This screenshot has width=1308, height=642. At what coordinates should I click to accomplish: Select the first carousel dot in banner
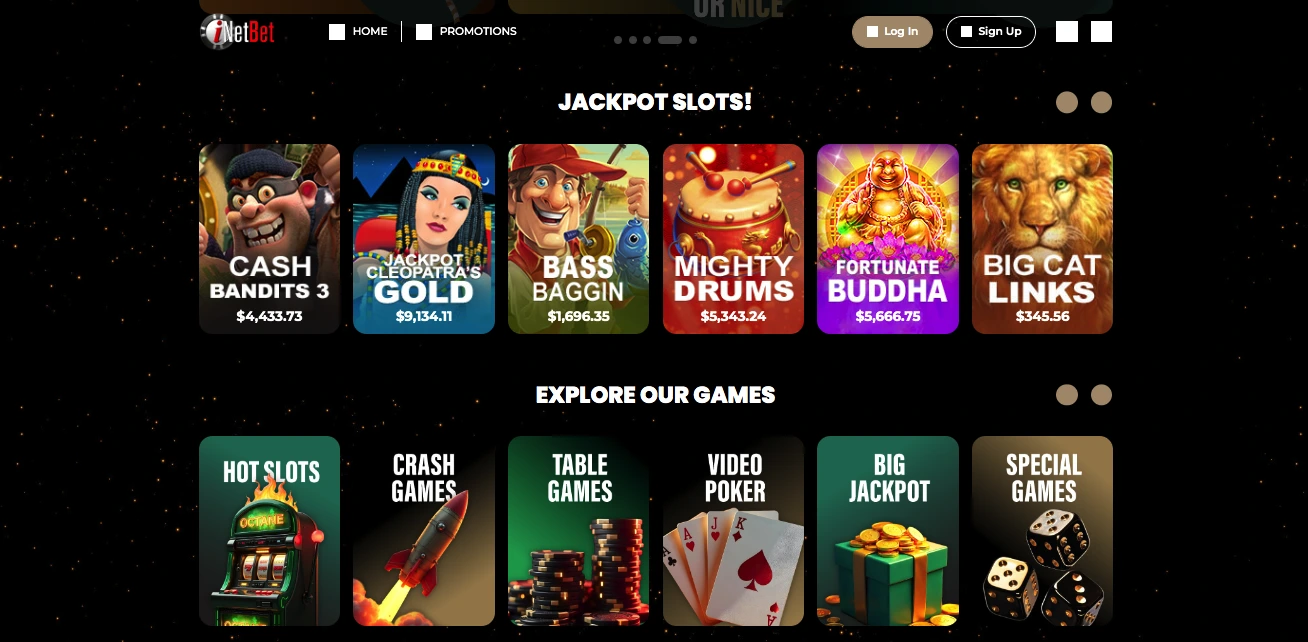point(618,40)
